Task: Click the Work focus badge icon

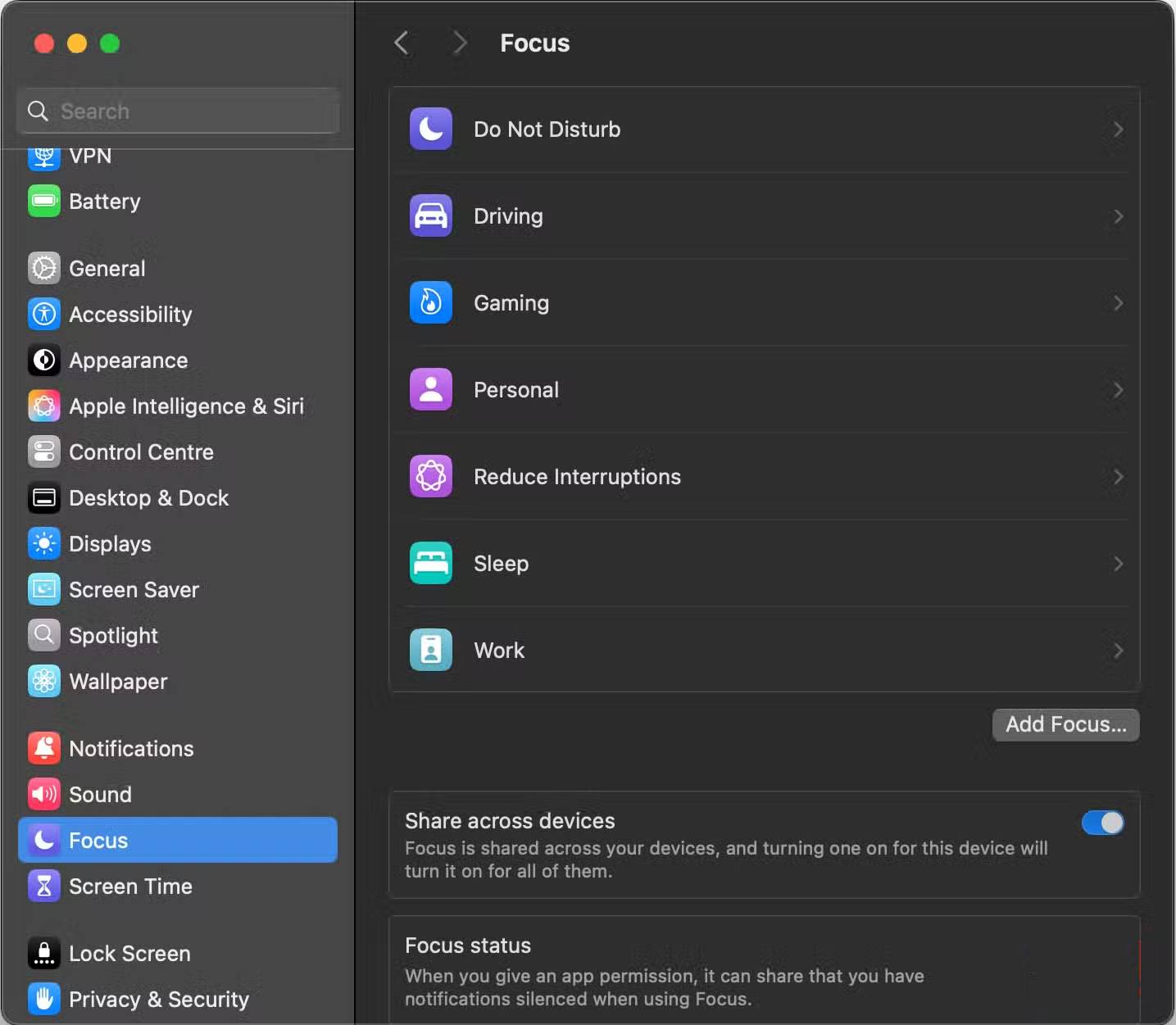Action: click(430, 650)
